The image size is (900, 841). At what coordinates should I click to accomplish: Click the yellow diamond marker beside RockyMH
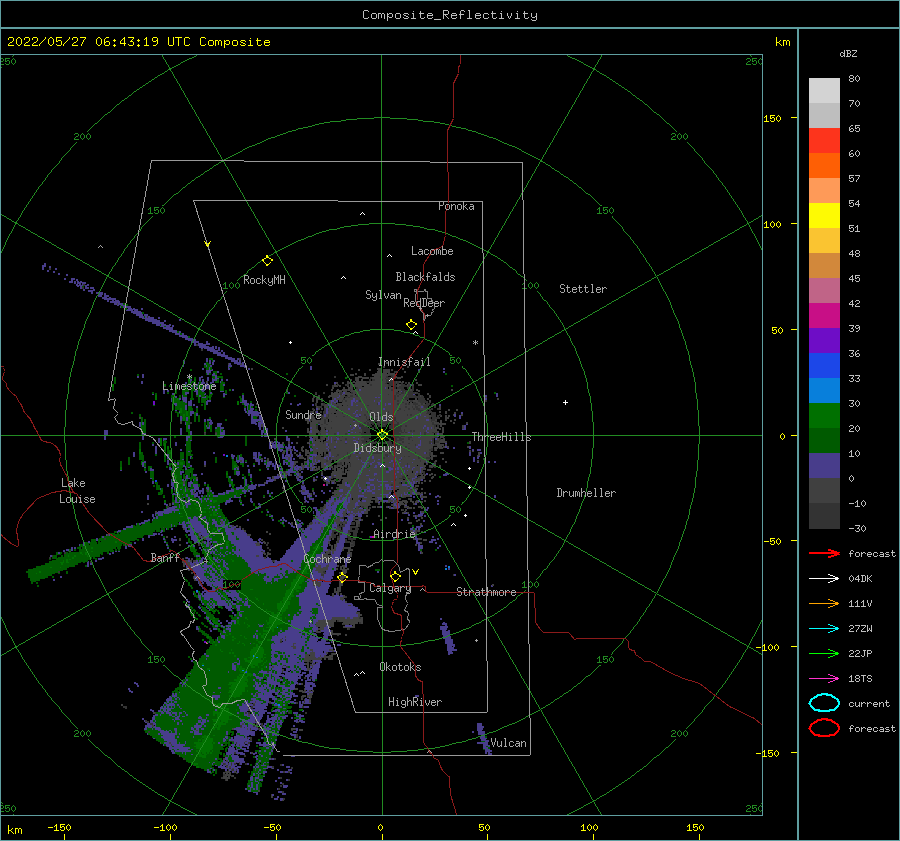click(267, 261)
